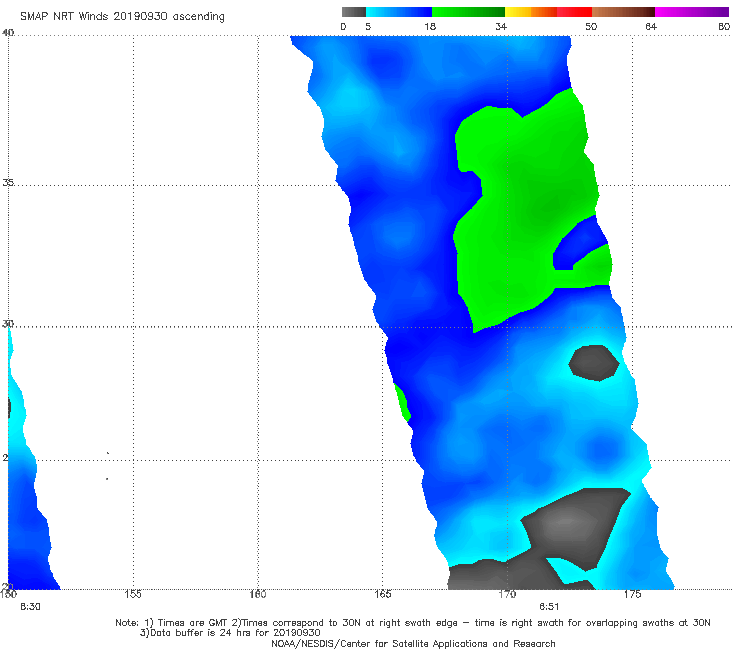Click the magenta-purple 64–80 color bar segment
This screenshot has width=740, height=650.
692,12
